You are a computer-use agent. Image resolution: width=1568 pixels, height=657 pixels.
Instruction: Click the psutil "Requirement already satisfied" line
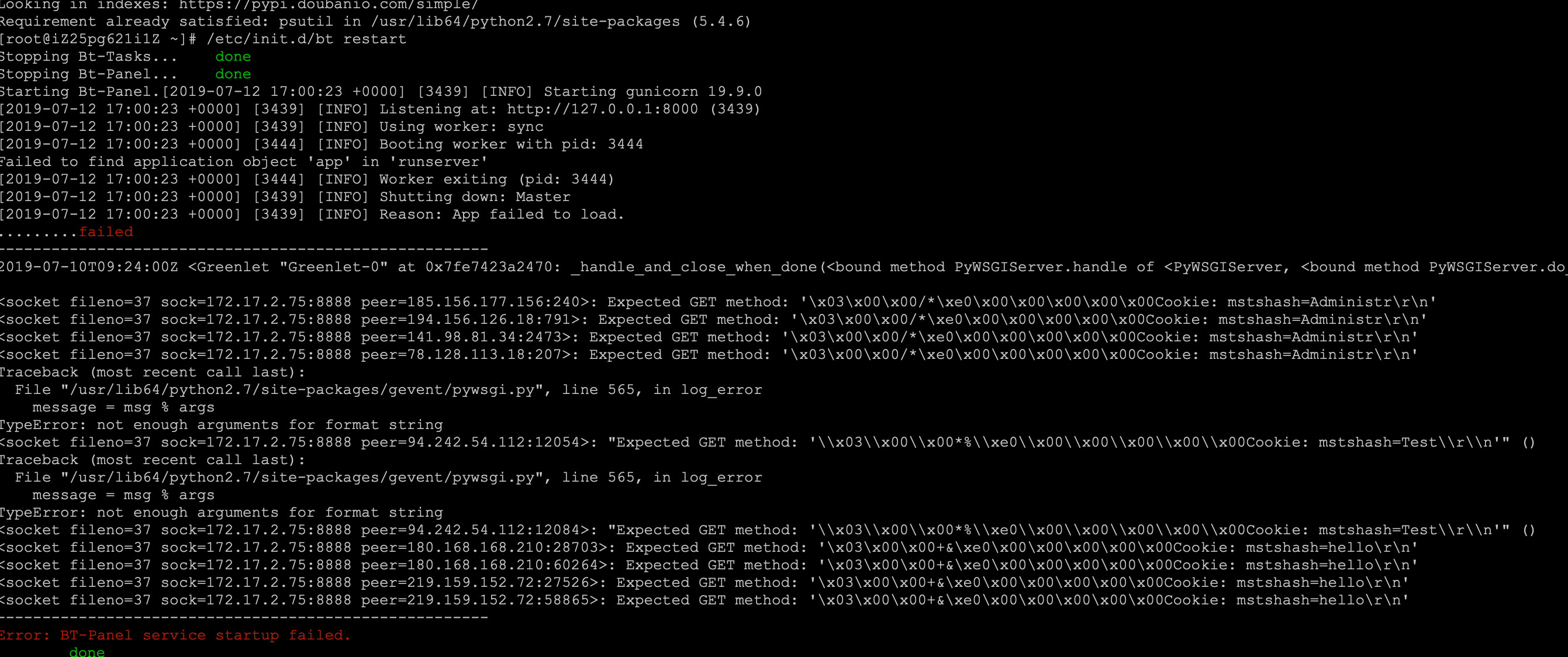pyautogui.click(x=375, y=22)
